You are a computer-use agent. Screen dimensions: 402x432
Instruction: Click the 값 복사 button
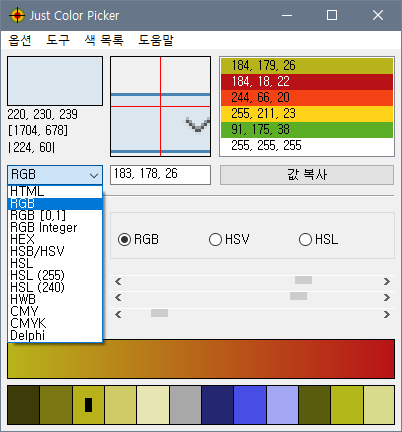coord(307,175)
